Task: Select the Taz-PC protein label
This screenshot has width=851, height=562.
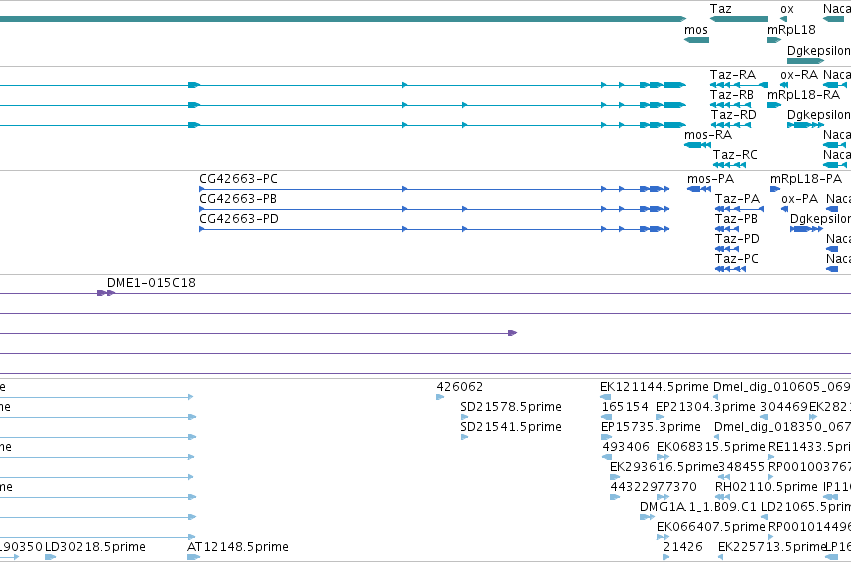Action: tap(736, 259)
